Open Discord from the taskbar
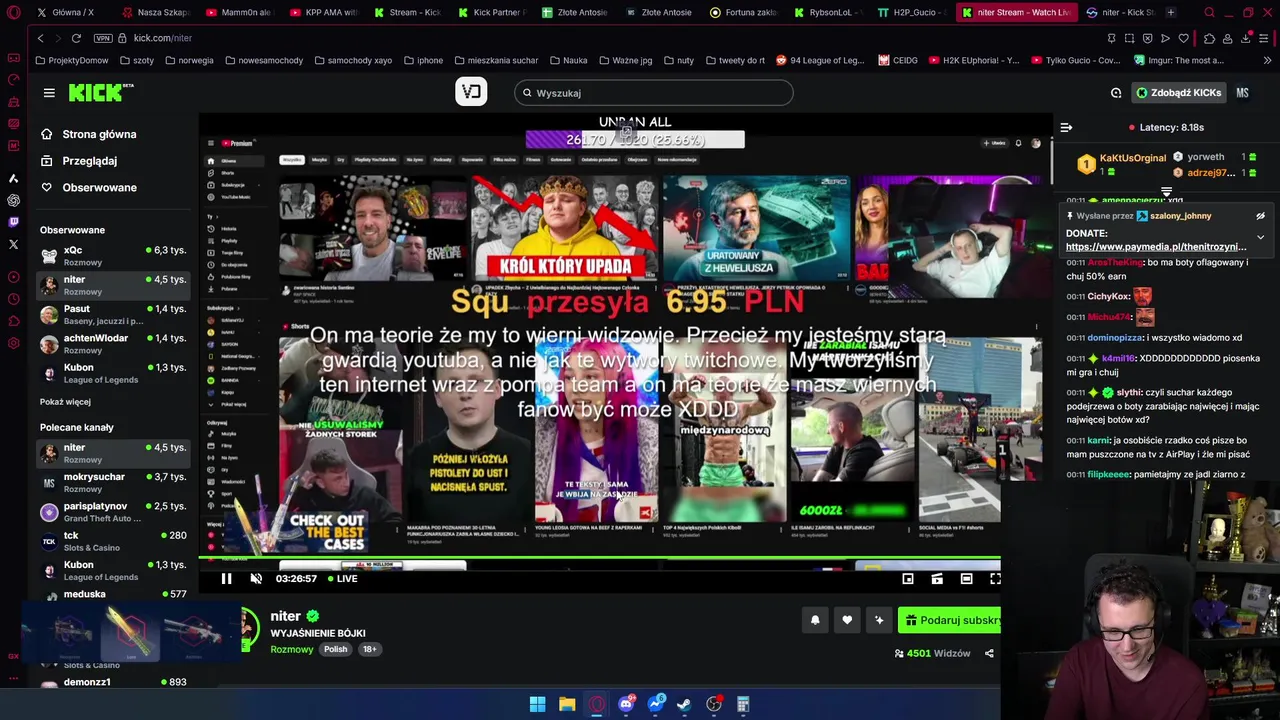1280x720 pixels. tap(626, 704)
